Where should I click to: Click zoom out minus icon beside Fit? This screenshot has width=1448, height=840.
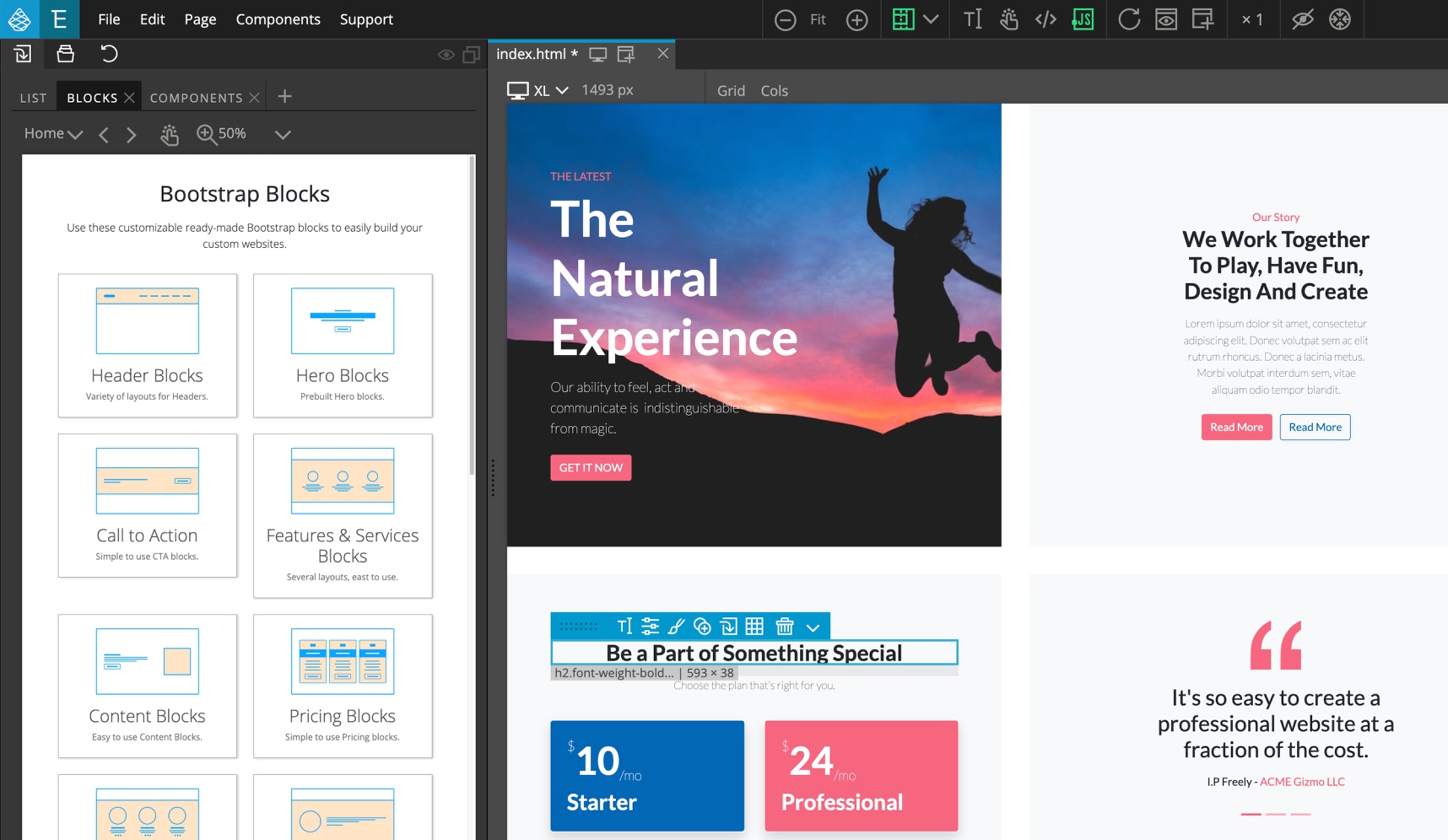785,19
